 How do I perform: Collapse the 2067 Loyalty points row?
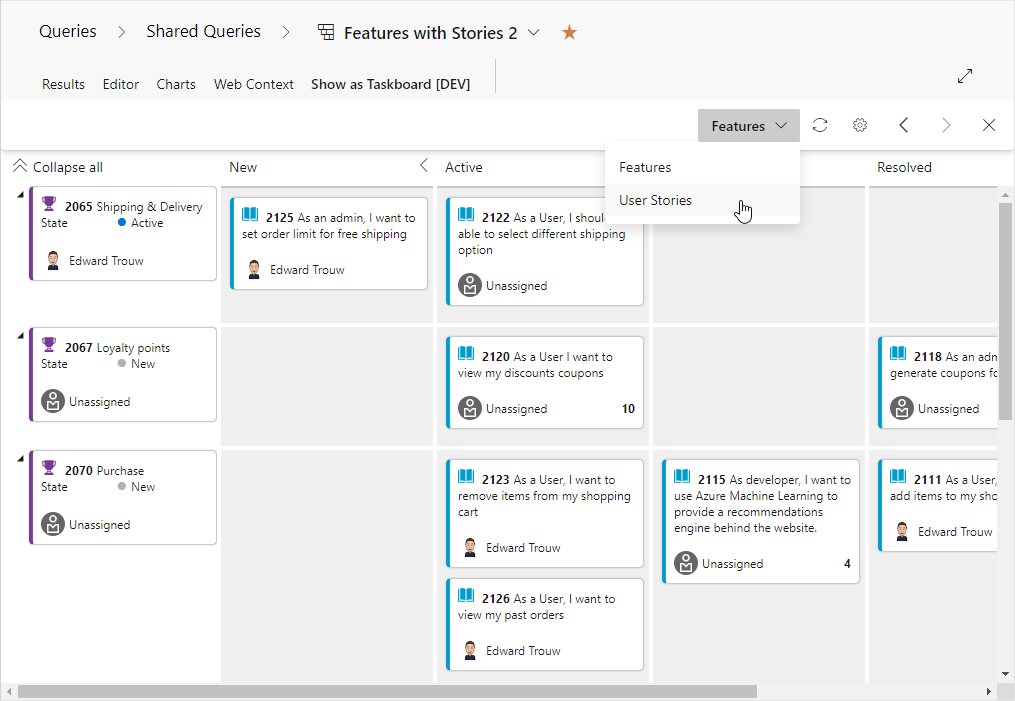click(x=20, y=335)
